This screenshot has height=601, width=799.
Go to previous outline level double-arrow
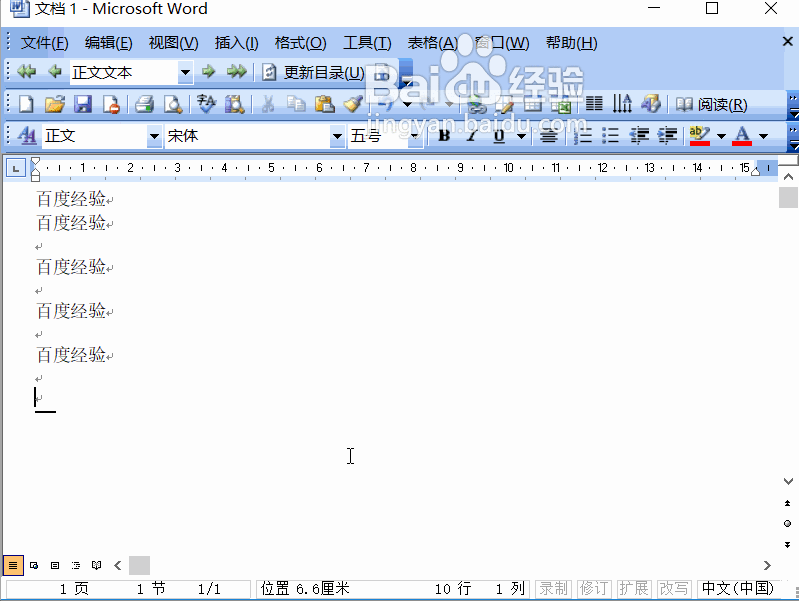[x=26, y=71]
